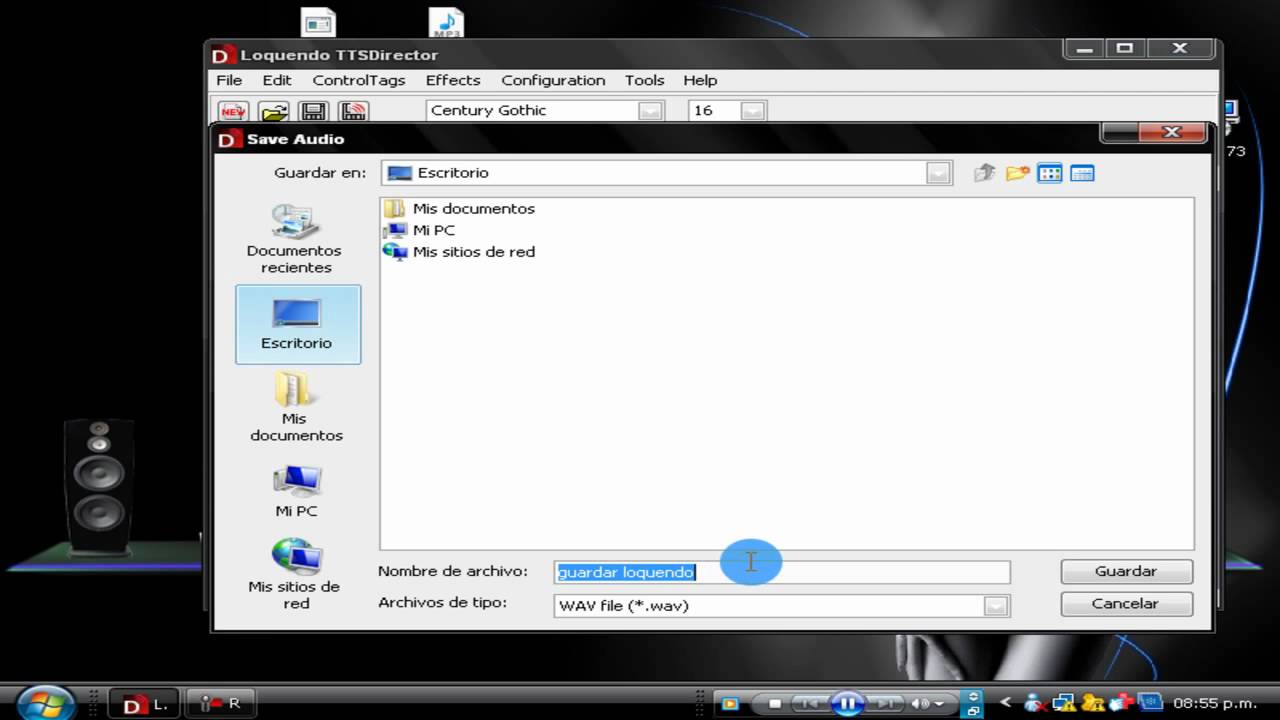Open the font size 16 dropdown arrow

click(x=753, y=111)
